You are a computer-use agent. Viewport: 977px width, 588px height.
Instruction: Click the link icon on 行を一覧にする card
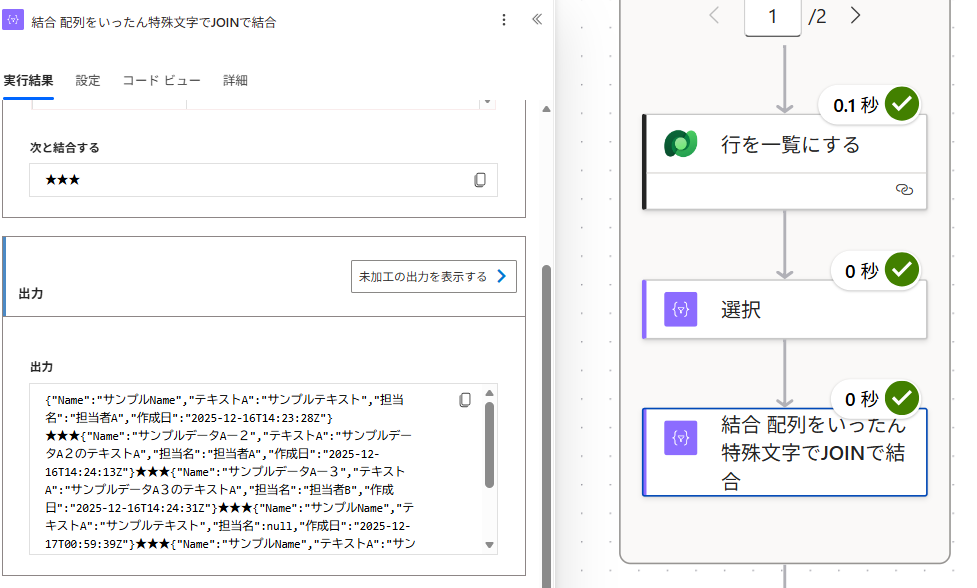905,189
